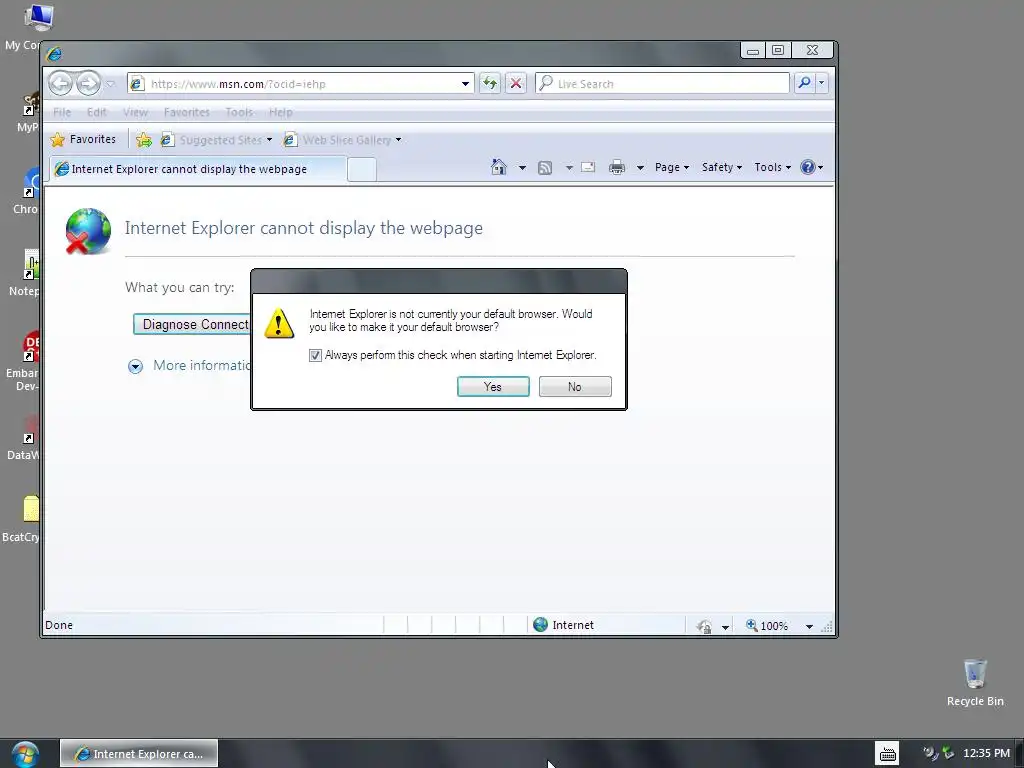Click the Internet zone status icon
The width and height of the screenshot is (1024, 768).
[541, 625]
